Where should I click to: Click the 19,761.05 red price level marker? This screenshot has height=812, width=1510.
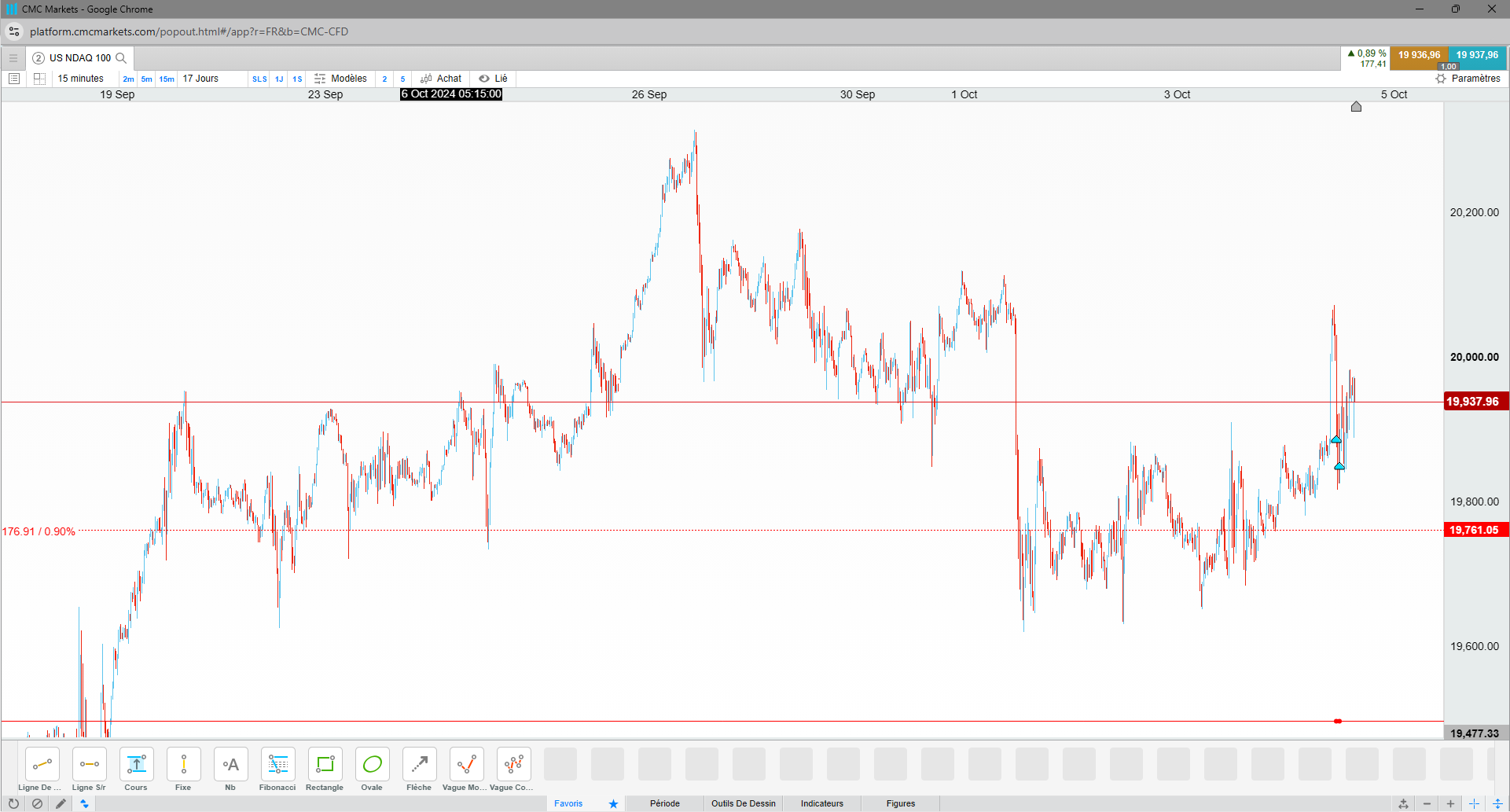(x=1474, y=530)
